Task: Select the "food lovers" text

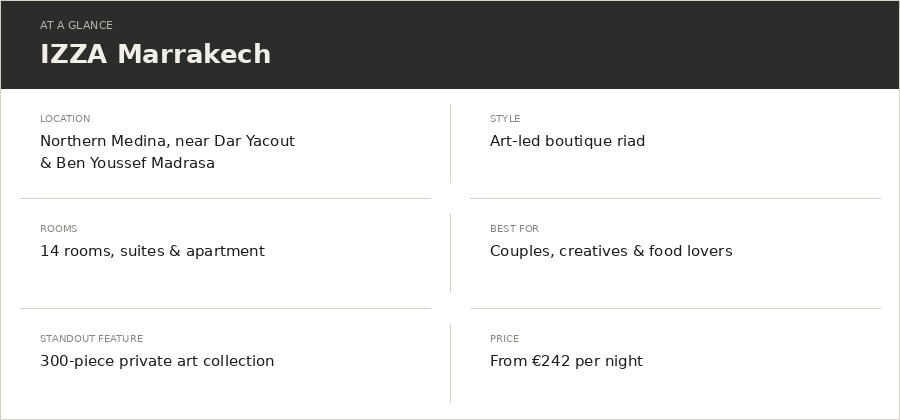Action: click(x=690, y=251)
